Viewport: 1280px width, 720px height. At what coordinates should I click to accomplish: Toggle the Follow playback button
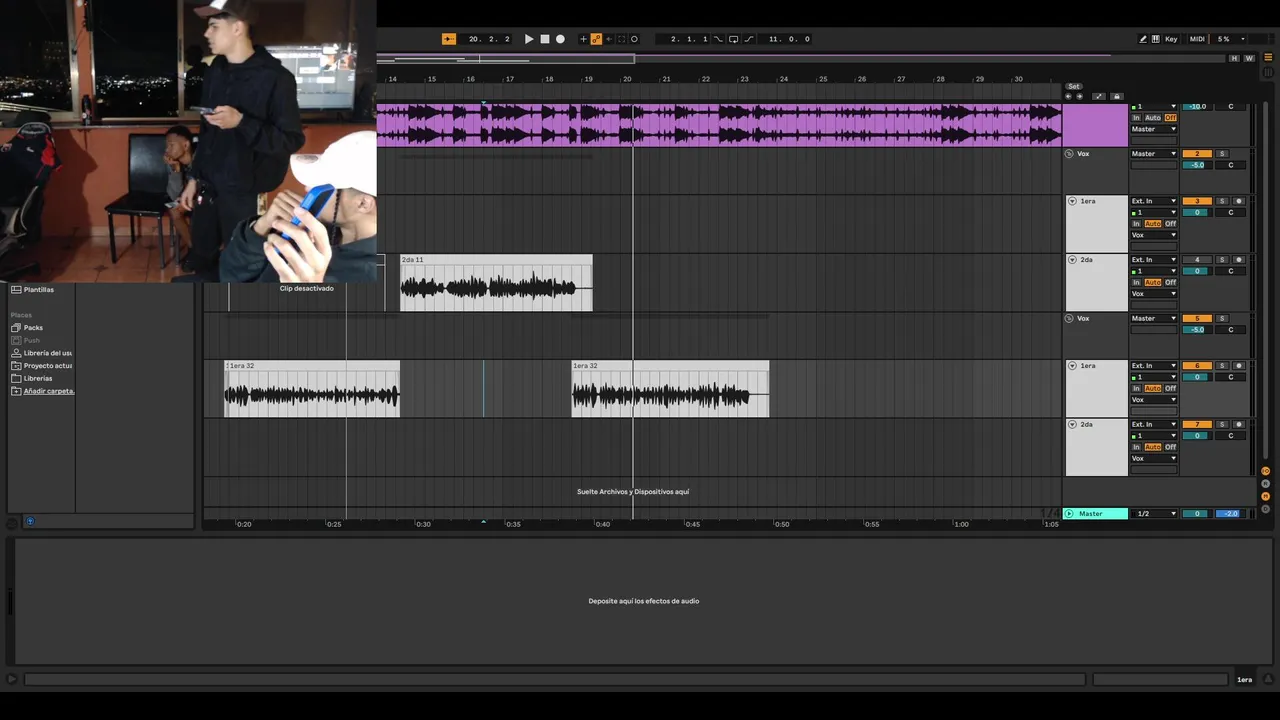(449, 39)
